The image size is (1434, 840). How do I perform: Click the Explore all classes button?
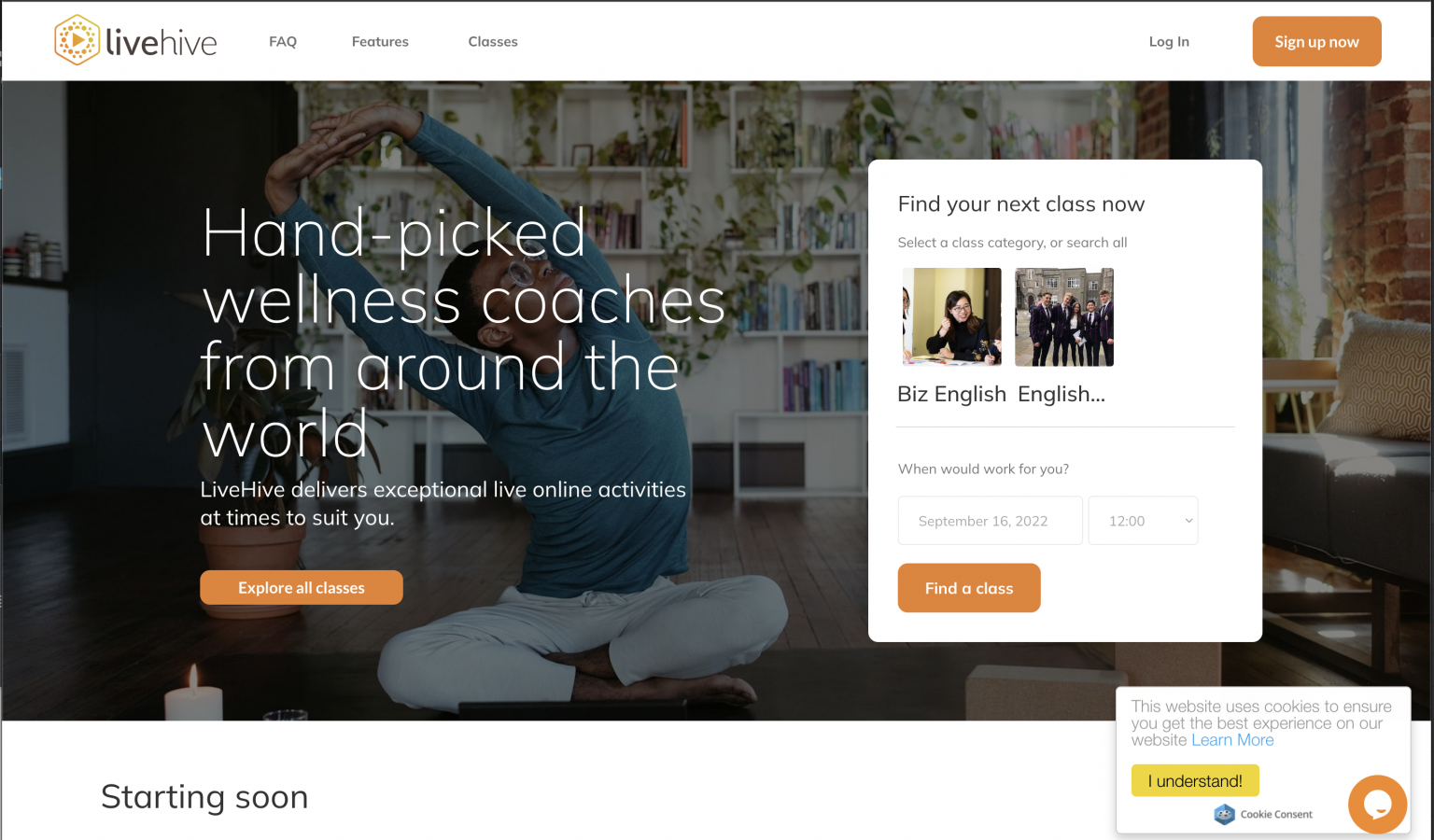pos(302,588)
